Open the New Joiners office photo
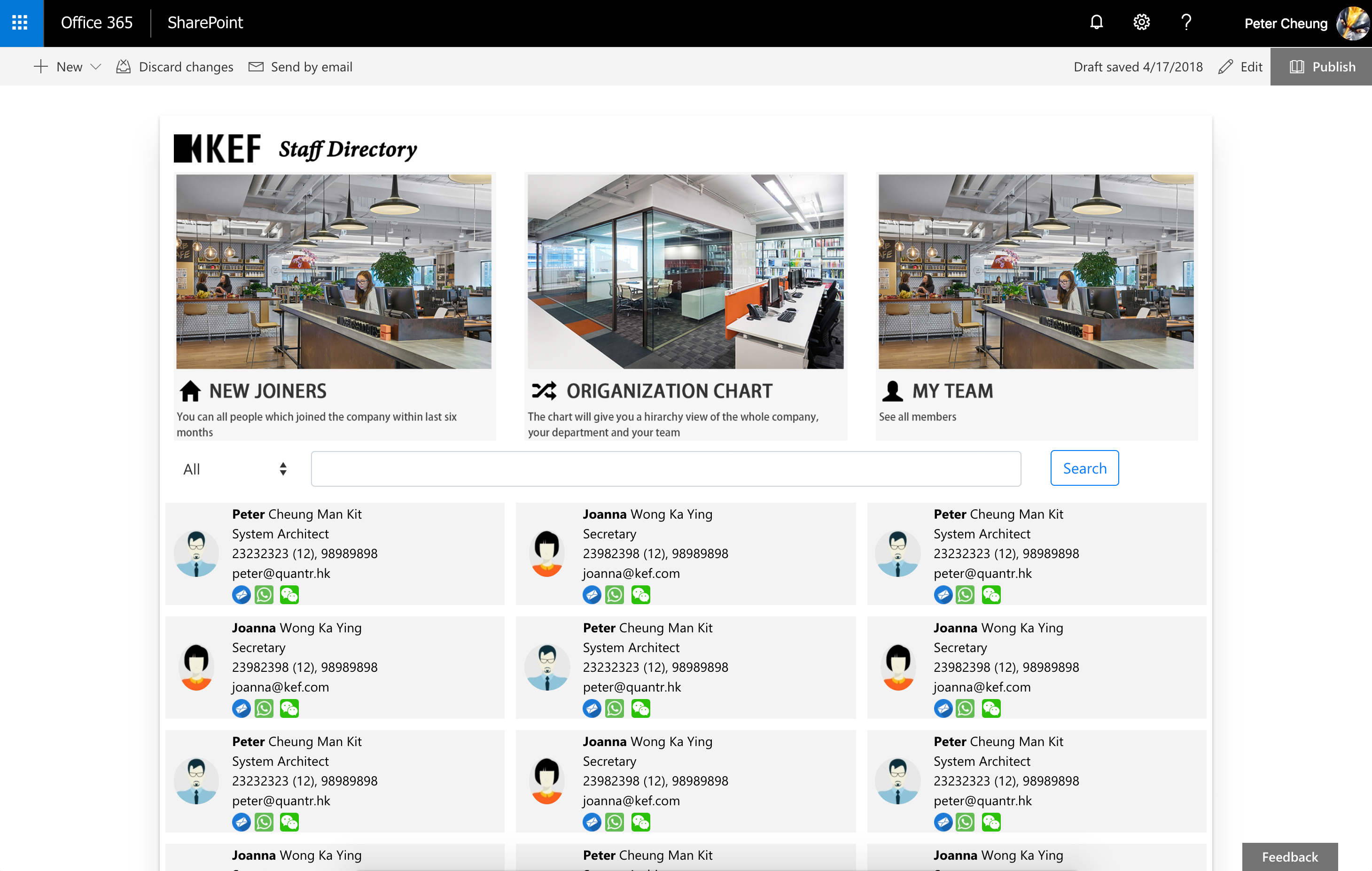This screenshot has width=1372, height=871. click(x=334, y=272)
